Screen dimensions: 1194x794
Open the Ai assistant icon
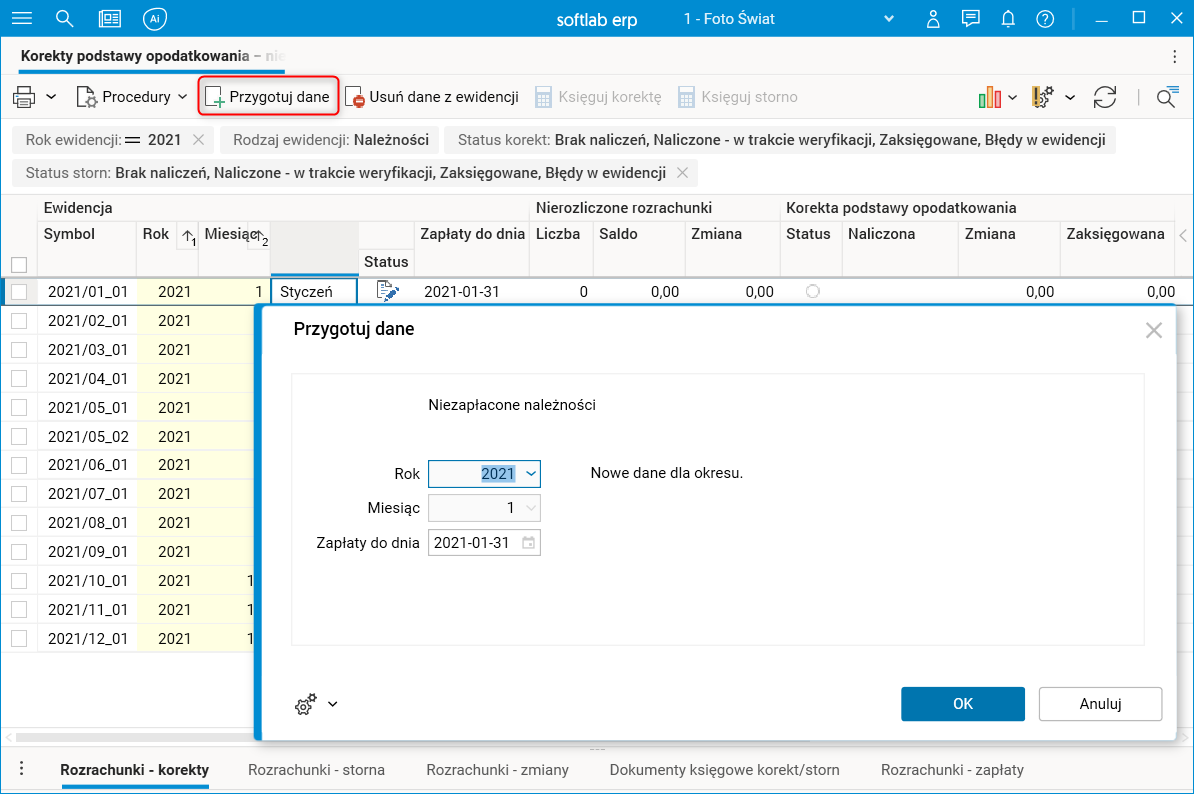pyautogui.click(x=155, y=19)
